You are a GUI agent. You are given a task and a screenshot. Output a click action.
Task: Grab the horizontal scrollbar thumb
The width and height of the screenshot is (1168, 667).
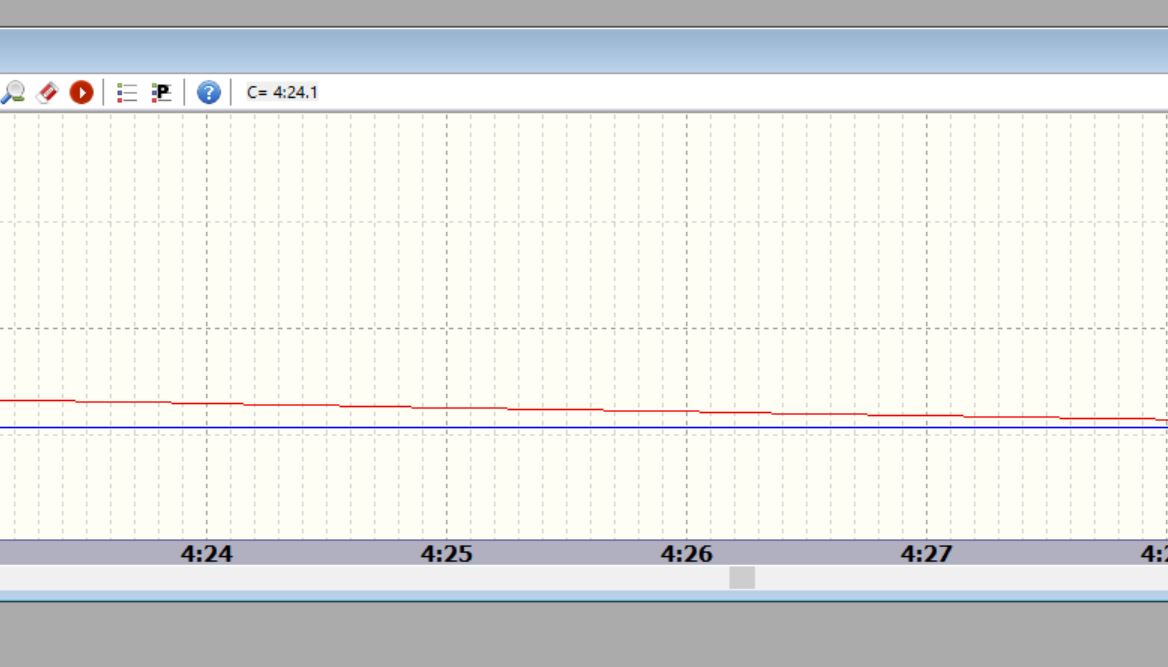pyautogui.click(x=742, y=578)
